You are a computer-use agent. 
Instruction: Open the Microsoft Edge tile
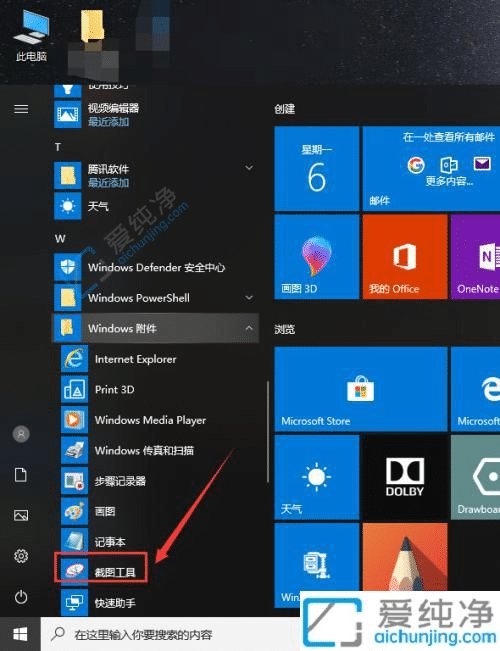click(475, 389)
